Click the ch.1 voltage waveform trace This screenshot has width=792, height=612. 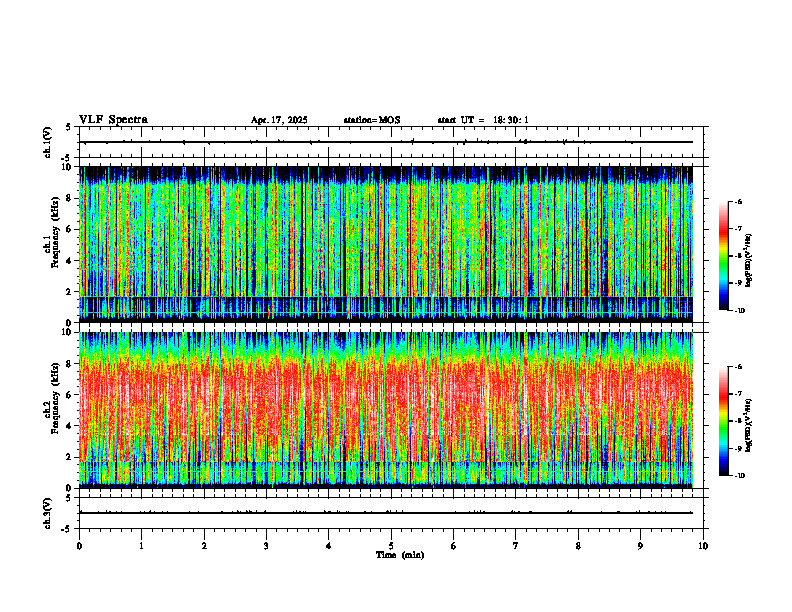pos(386,142)
